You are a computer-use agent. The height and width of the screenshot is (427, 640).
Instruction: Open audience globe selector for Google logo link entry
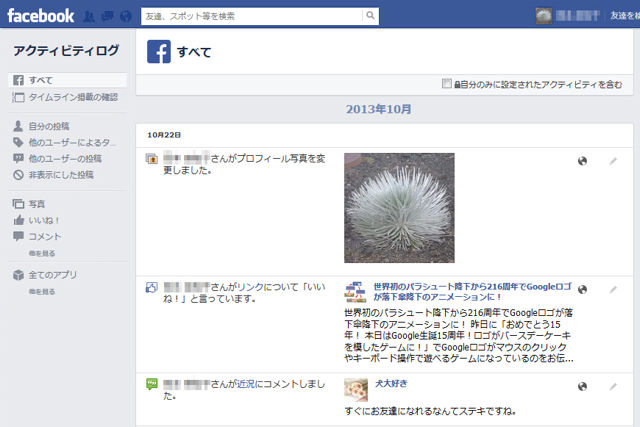582,289
